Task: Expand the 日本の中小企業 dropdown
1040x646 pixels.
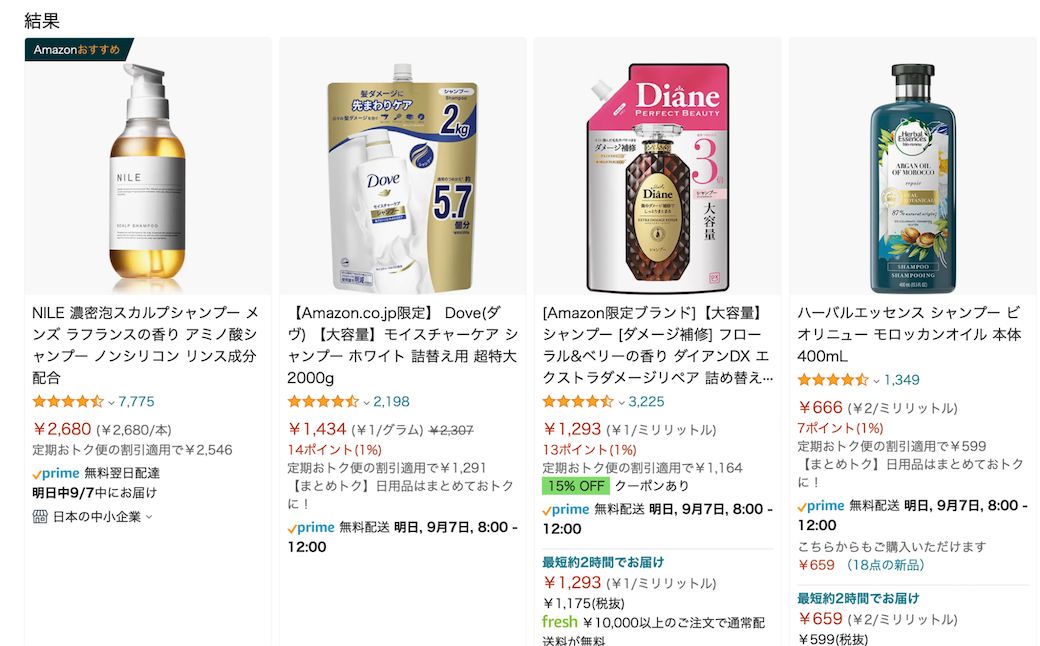Action: pyautogui.click(x=149, y=517)
